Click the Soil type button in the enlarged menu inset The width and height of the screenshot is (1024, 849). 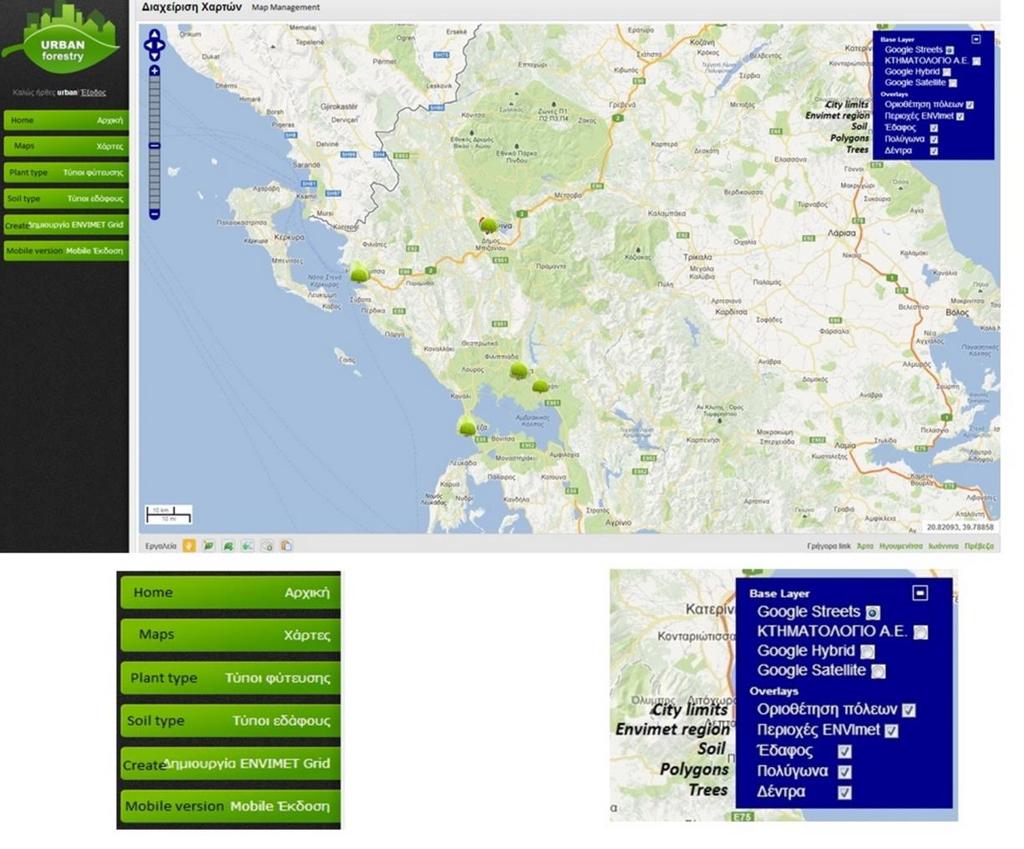(231, 720)
